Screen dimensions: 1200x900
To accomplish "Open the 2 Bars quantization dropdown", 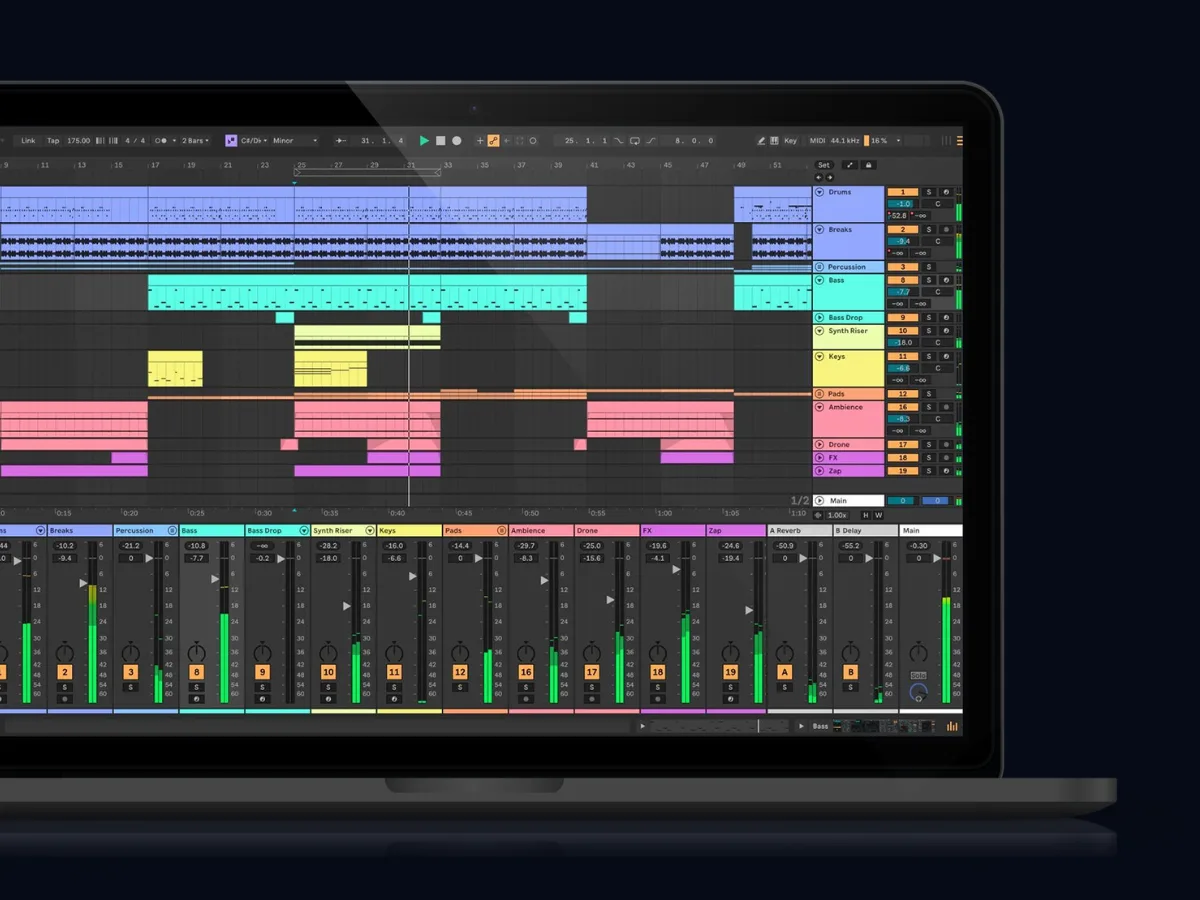I will (x=194, y=141).
